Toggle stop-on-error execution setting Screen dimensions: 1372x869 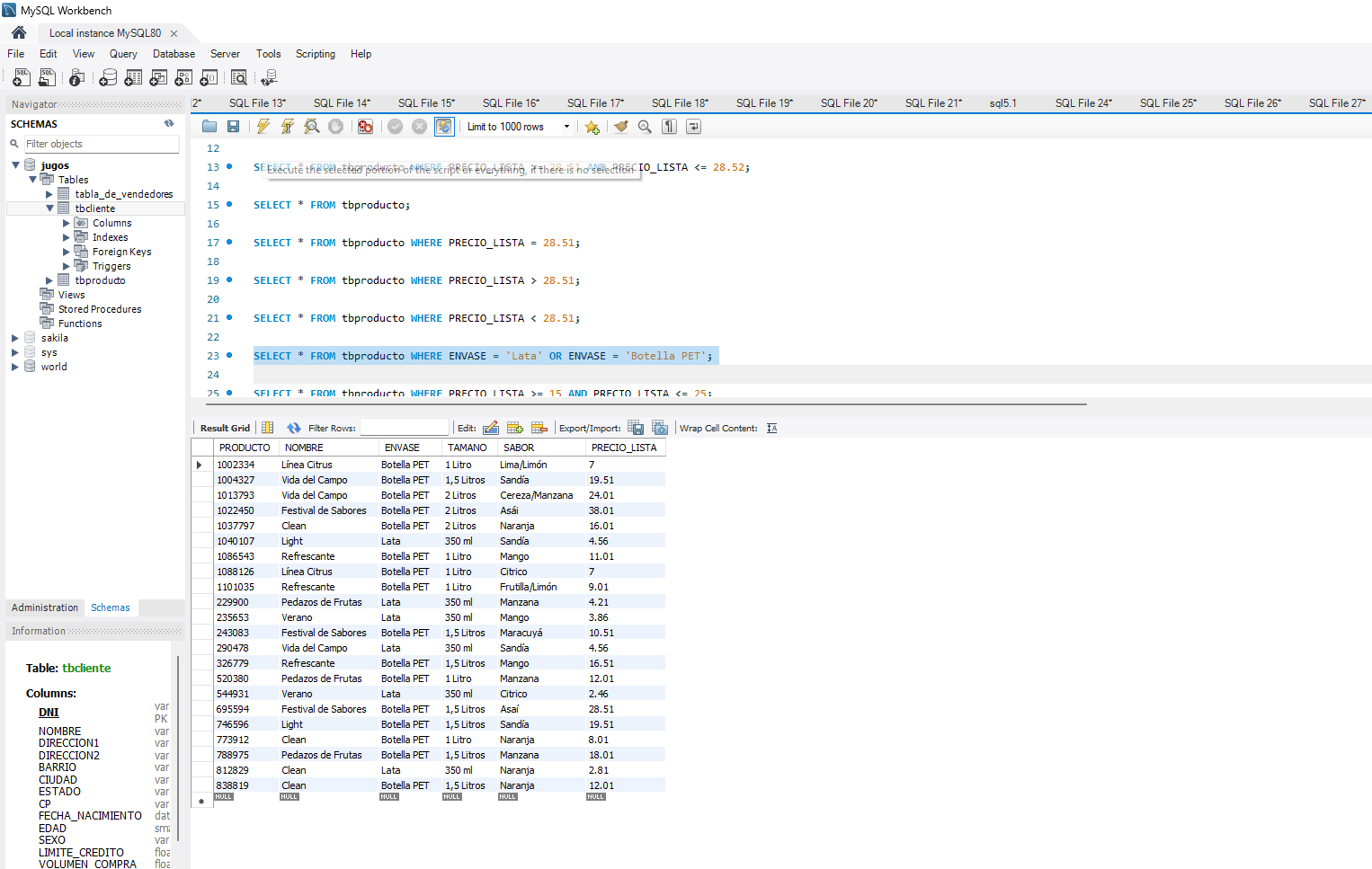[365, 127]
